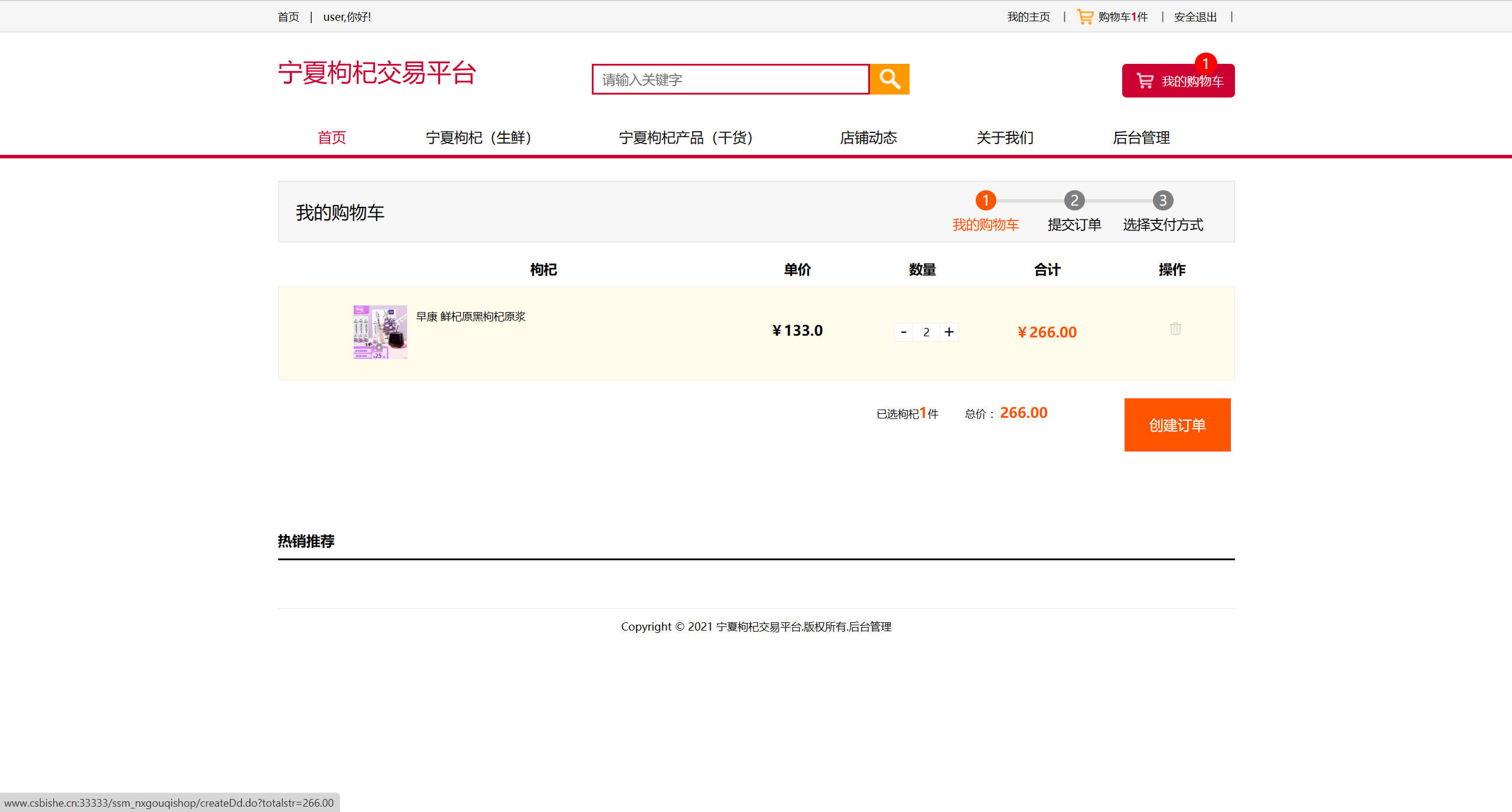
Task: Delete item using trash can icon
Action: point(1175,329)
